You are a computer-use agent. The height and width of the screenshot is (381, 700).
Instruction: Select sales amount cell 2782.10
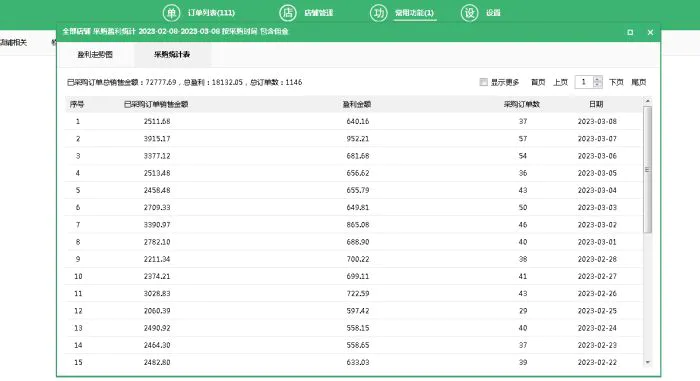click(157, 242)
